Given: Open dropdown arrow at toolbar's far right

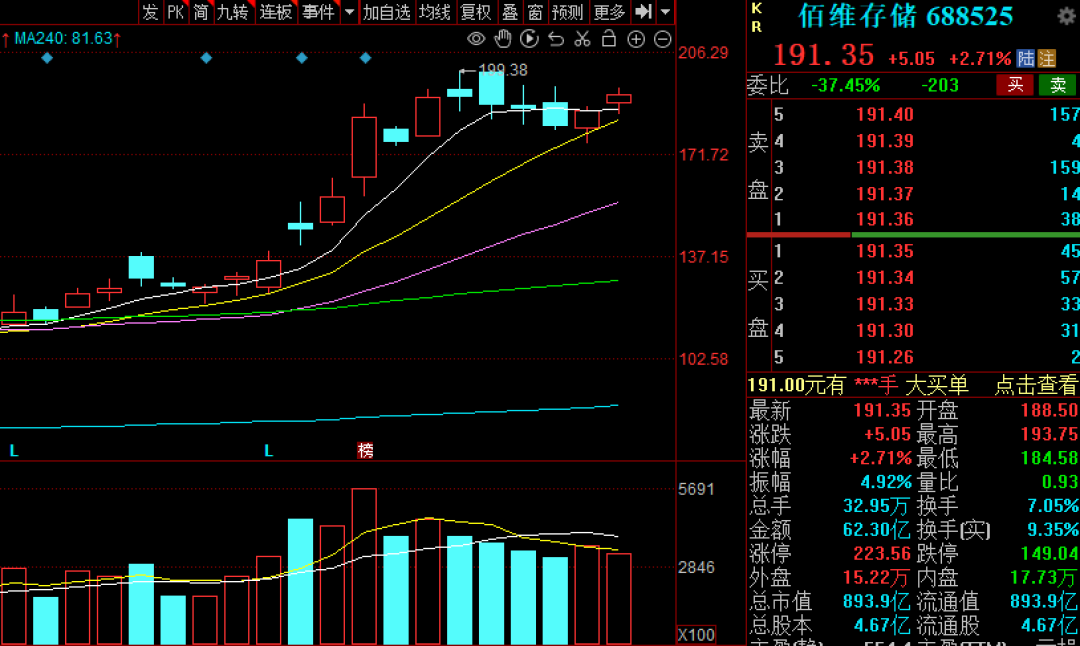Looking at the screenshot, I should [x=665, y=12].
